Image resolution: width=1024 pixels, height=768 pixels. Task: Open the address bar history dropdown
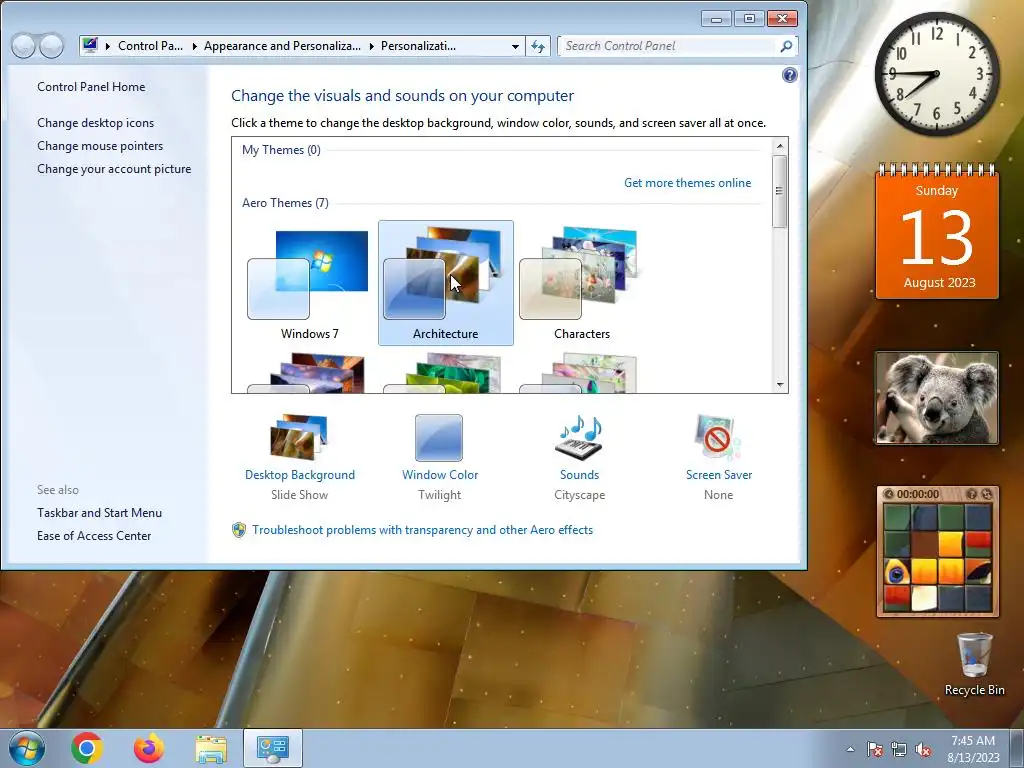515,46
